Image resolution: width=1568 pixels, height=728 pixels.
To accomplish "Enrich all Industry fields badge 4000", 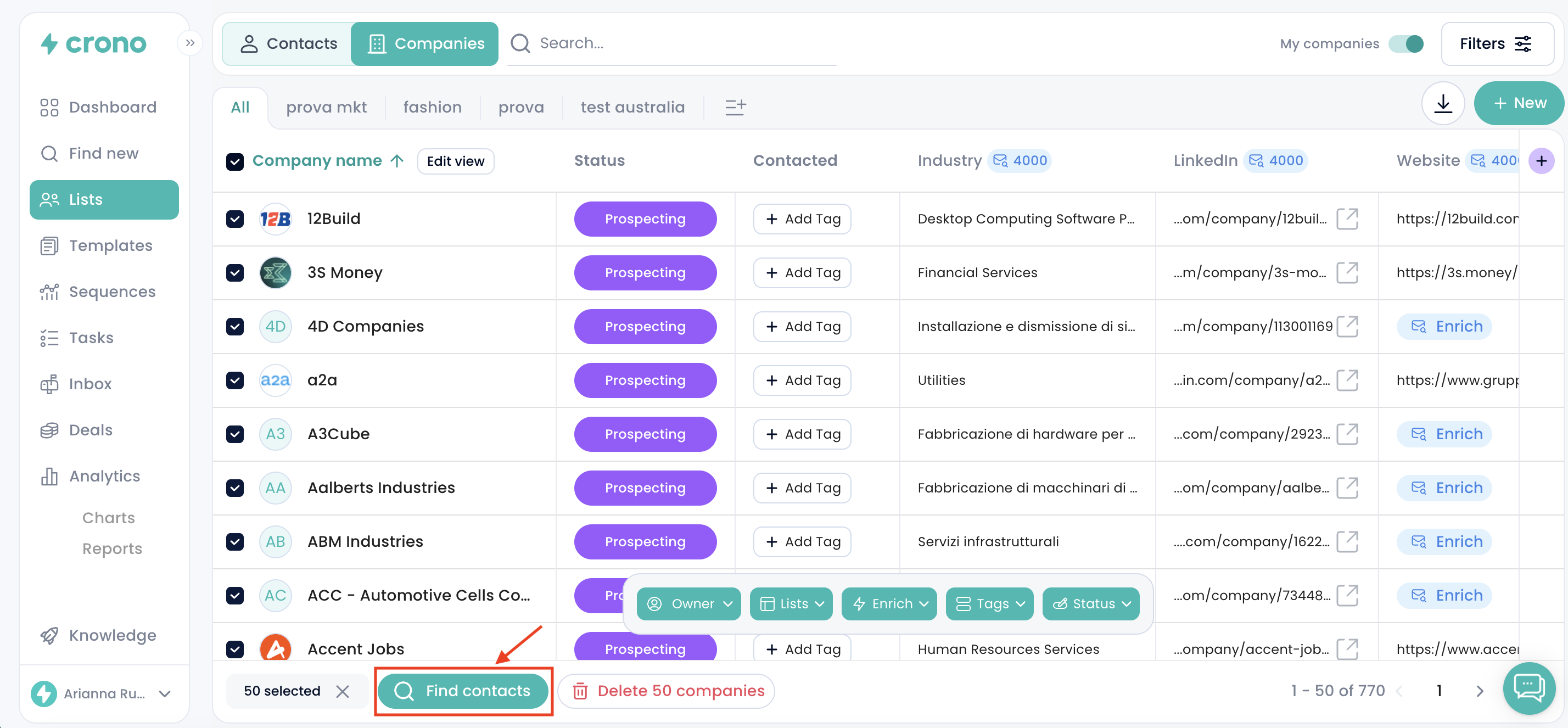I will pyautogui.click(x=1020, y=161).
